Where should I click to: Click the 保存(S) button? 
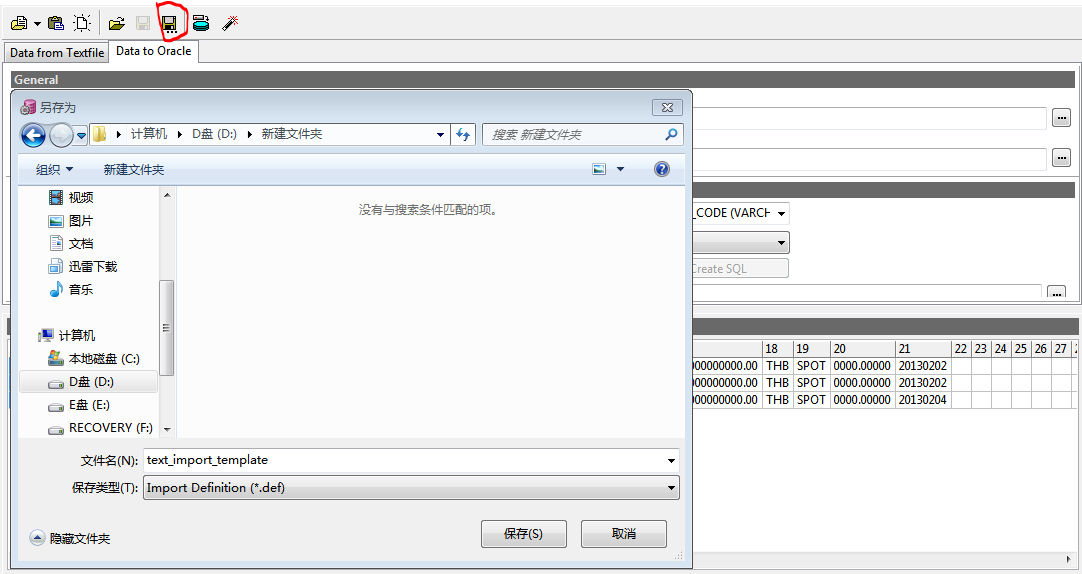[524, 534]
